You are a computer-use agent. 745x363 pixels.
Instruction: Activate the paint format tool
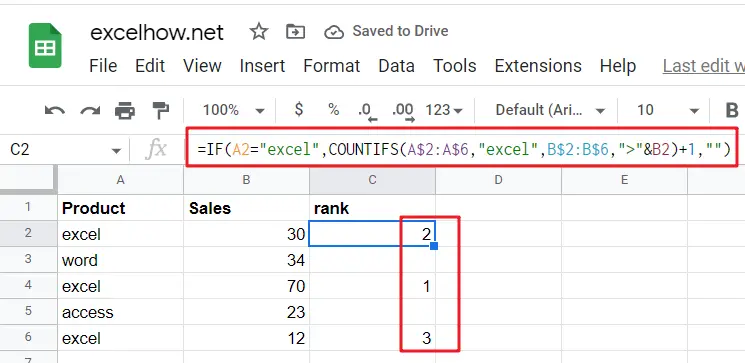(x=161, y=111)
